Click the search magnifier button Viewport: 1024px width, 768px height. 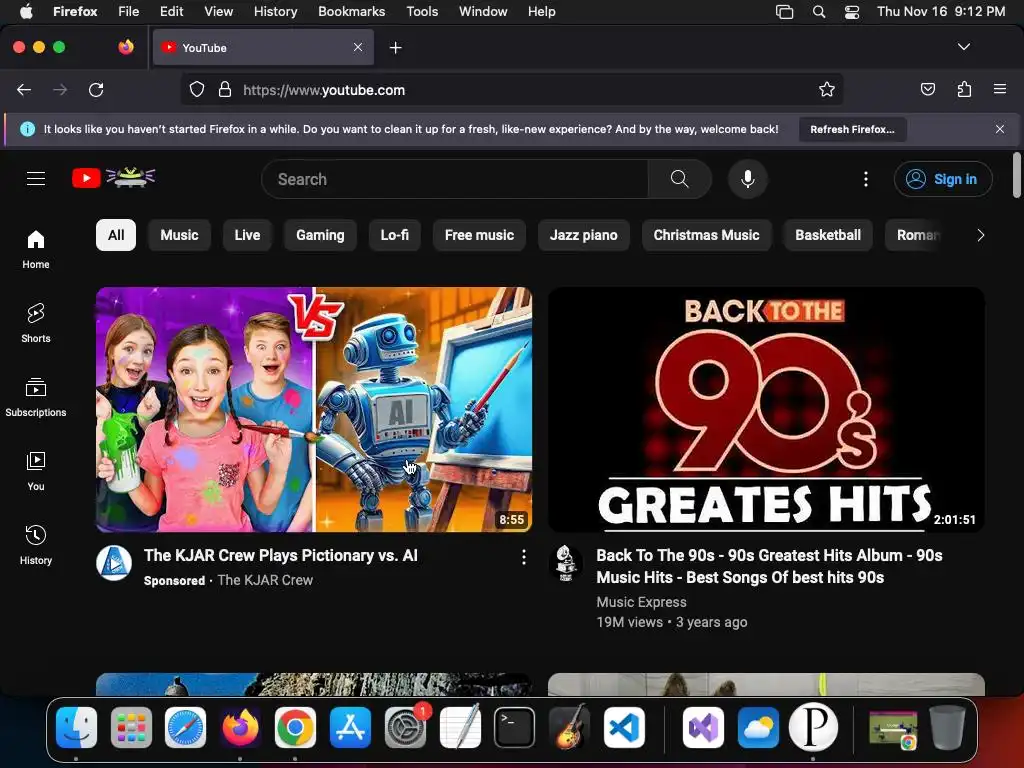tap(679, 179)
